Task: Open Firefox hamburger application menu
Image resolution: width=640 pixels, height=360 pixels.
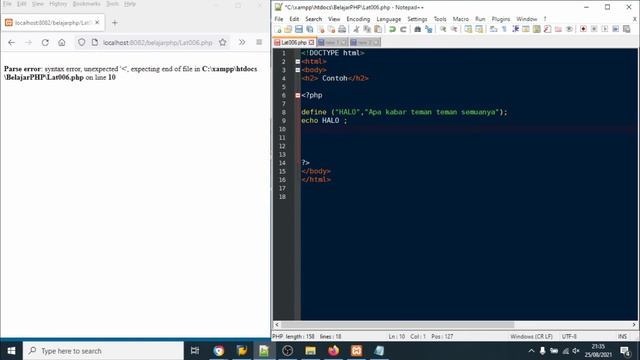Action: [259, 42]
